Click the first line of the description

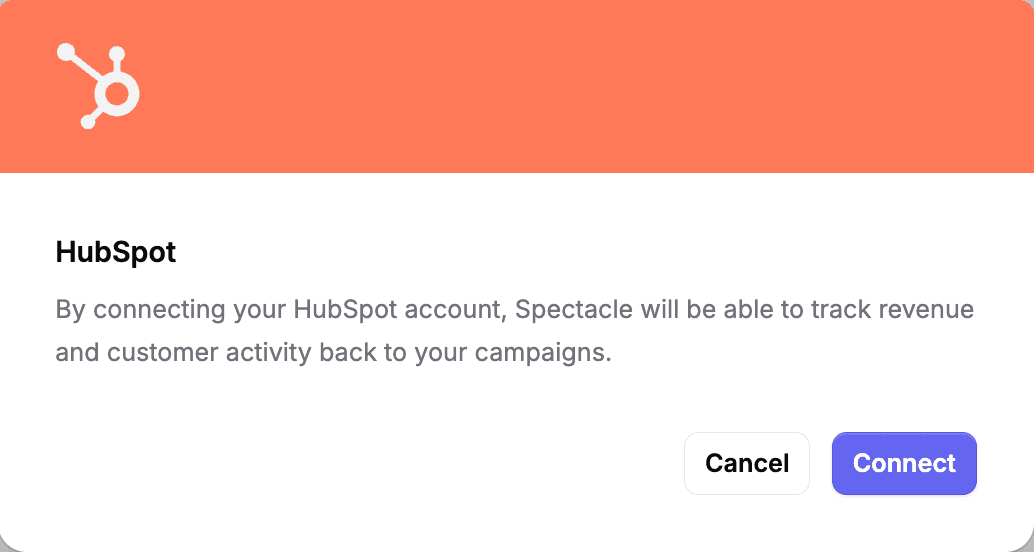[x=514, y=309]
